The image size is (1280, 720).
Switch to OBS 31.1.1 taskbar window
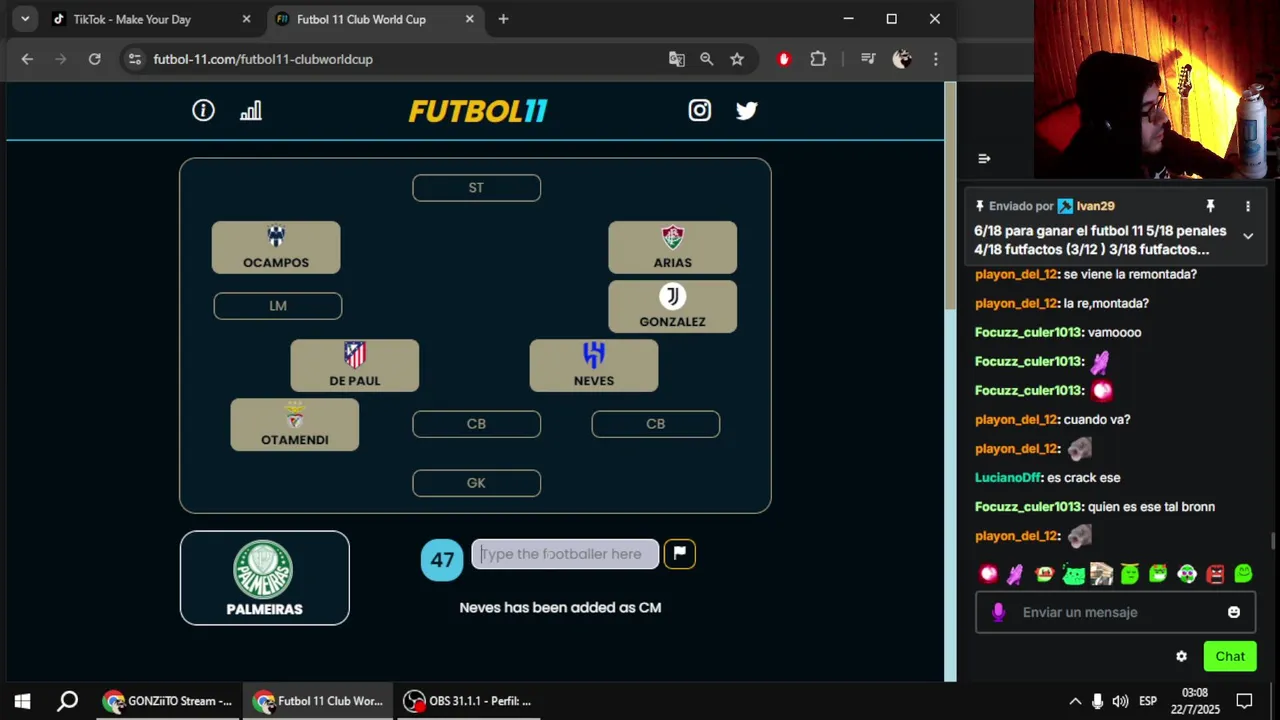pyautogui.click(x=467, y=701)
